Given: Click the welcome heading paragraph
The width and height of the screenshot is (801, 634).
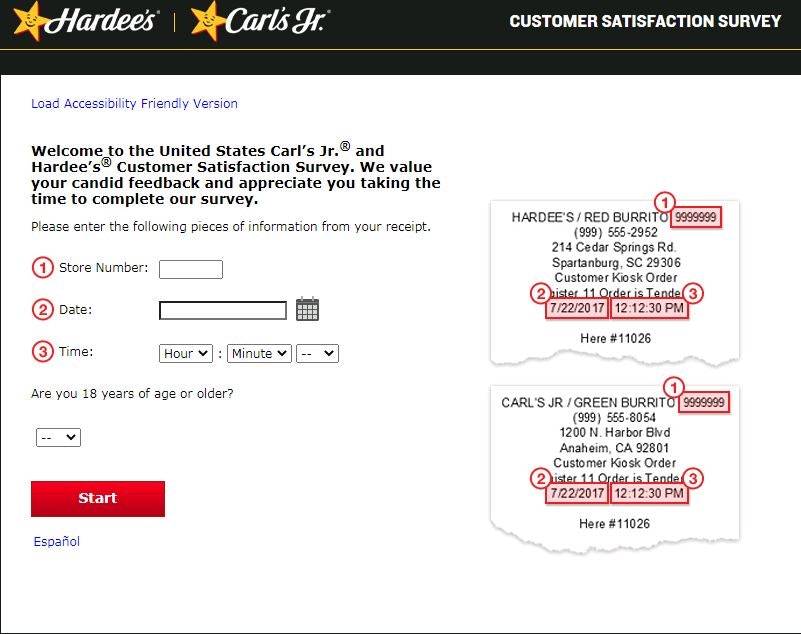Looking at the screenshot, I should (235, 175).
